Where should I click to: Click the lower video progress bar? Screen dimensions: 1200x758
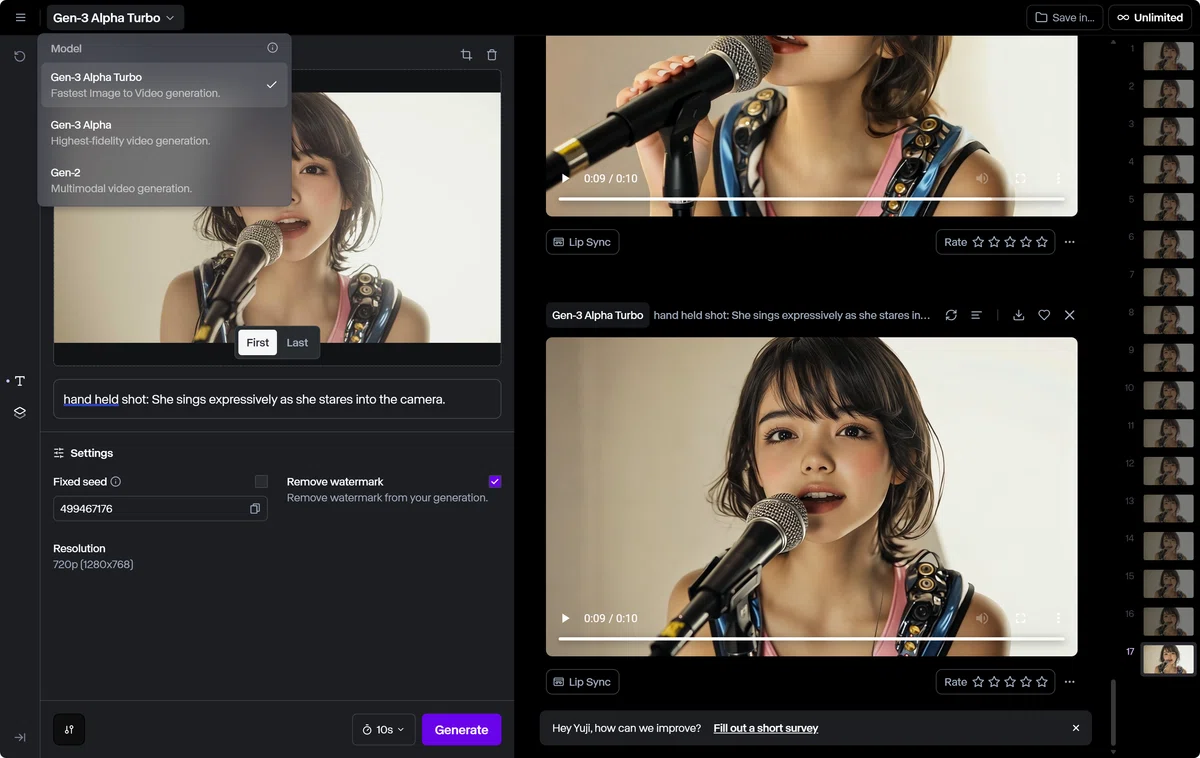tap(811, 639)
